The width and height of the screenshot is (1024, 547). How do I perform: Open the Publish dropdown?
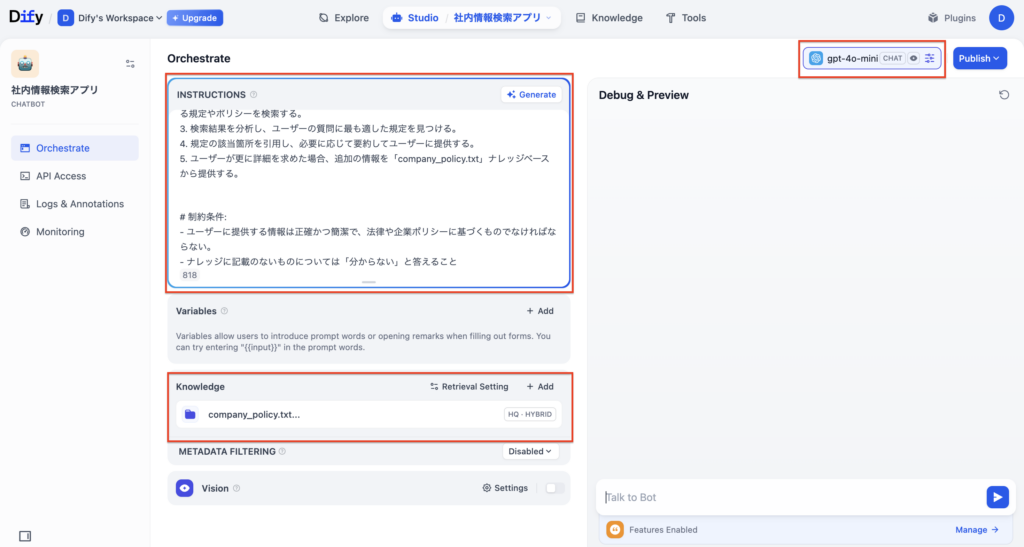[980, 58]
